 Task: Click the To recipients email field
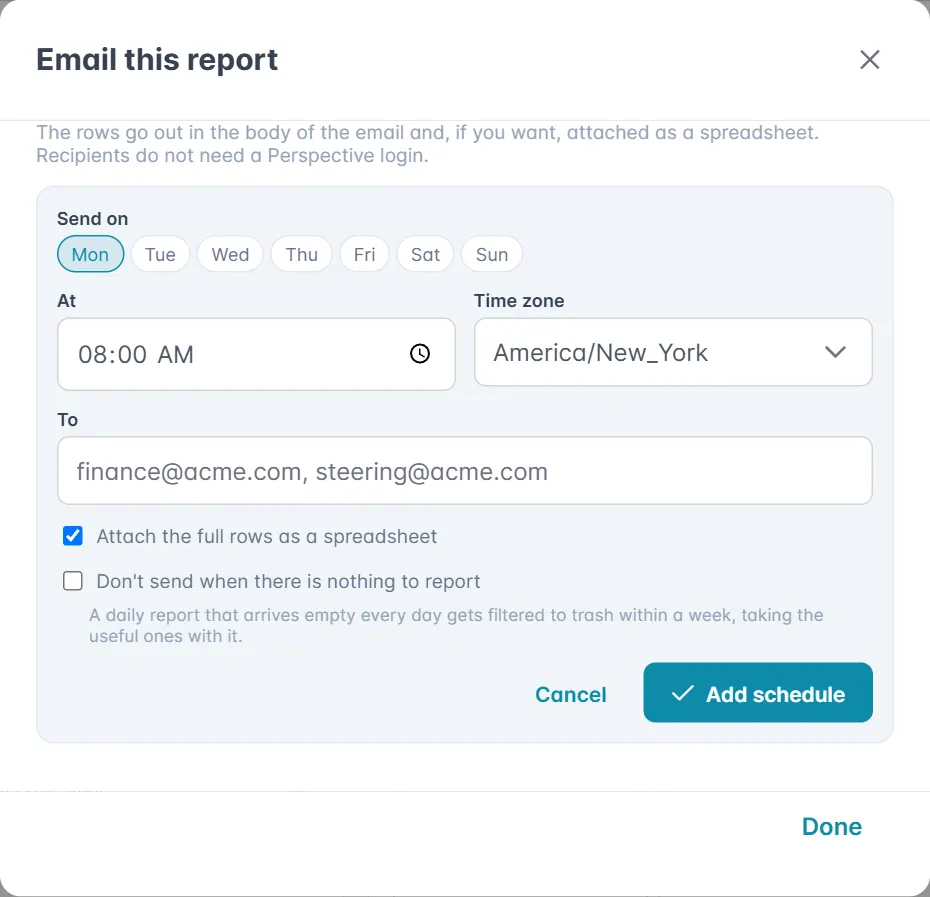click(x=465, y=471)
